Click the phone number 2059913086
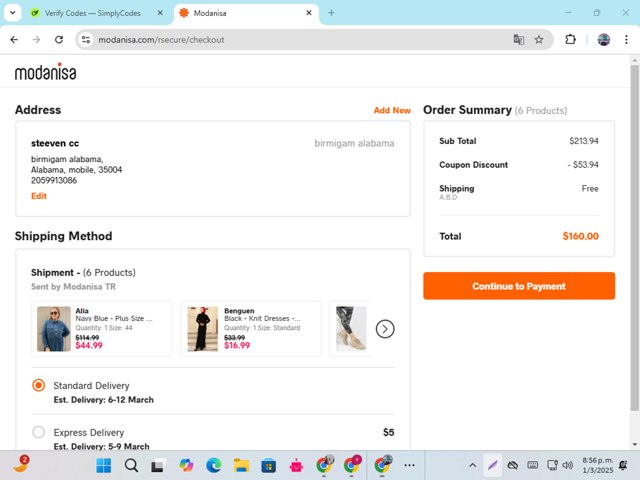 tap(54, 180)
